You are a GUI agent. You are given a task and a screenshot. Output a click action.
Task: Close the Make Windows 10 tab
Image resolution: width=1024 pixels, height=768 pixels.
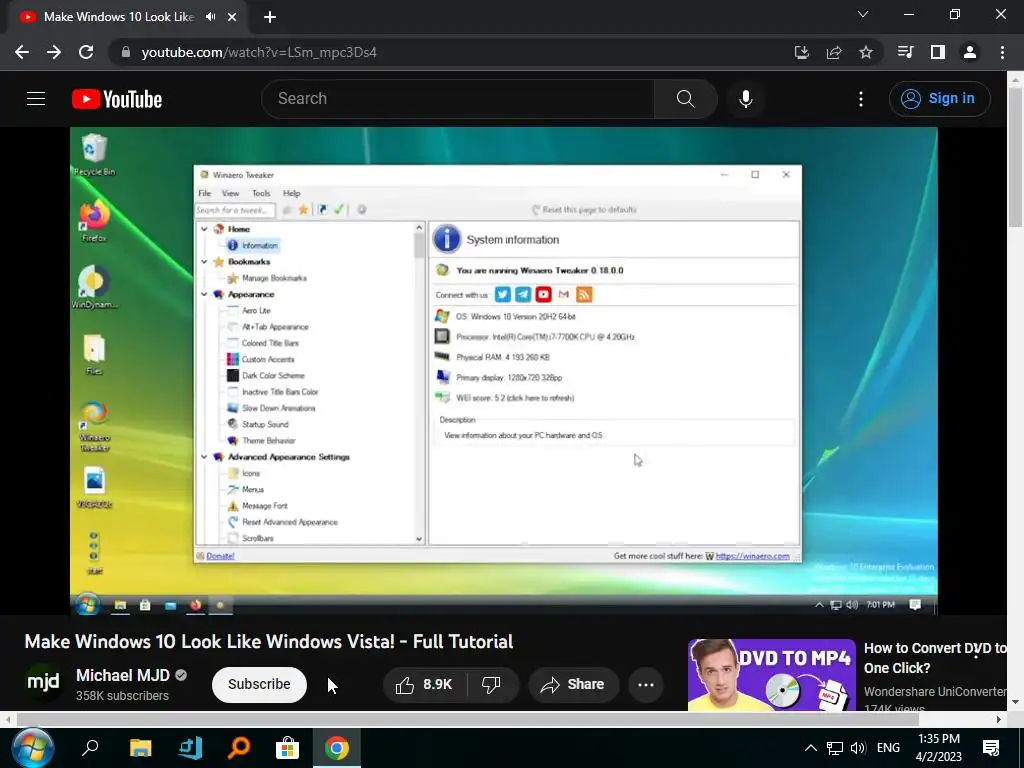pyautogui.click(x=232, y=17)
